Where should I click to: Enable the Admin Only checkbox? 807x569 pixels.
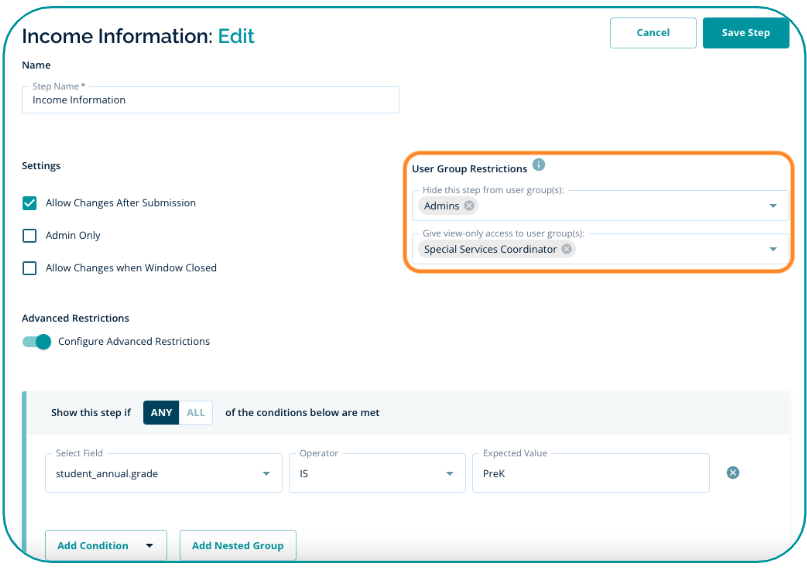[30, 236]
